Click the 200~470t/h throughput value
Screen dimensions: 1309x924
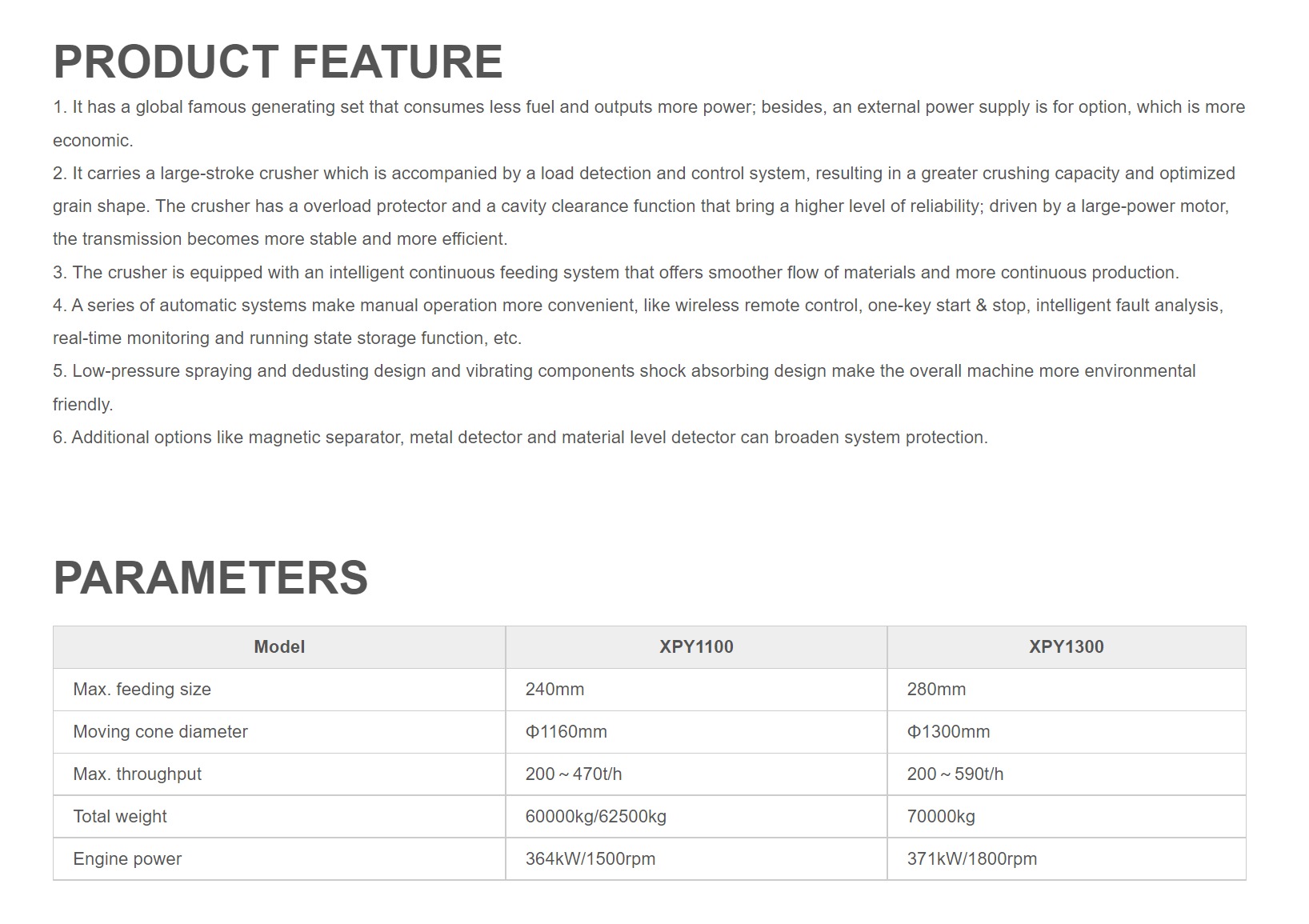pos(574,774)
